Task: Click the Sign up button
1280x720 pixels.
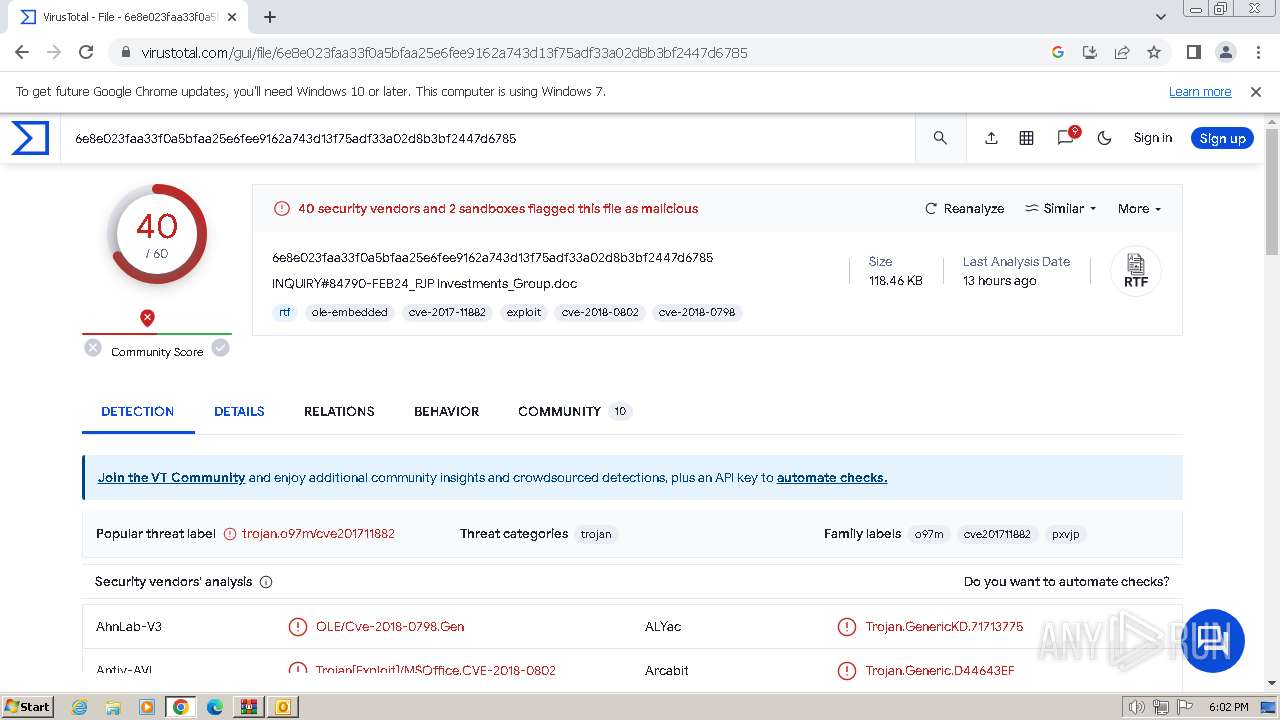Action: (x=1222, y=138)
